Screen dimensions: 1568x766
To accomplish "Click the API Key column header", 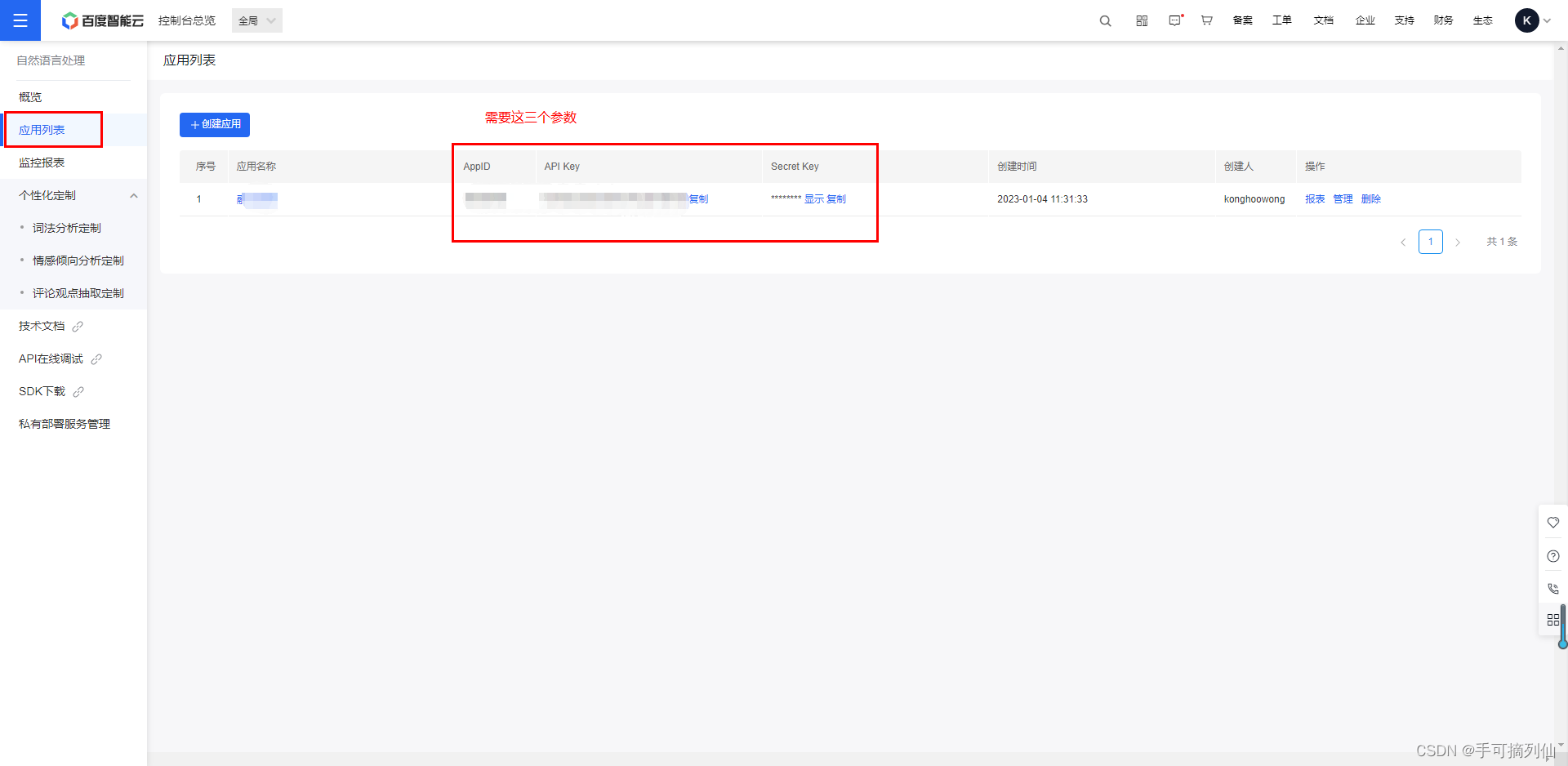I will coord(562,167).
